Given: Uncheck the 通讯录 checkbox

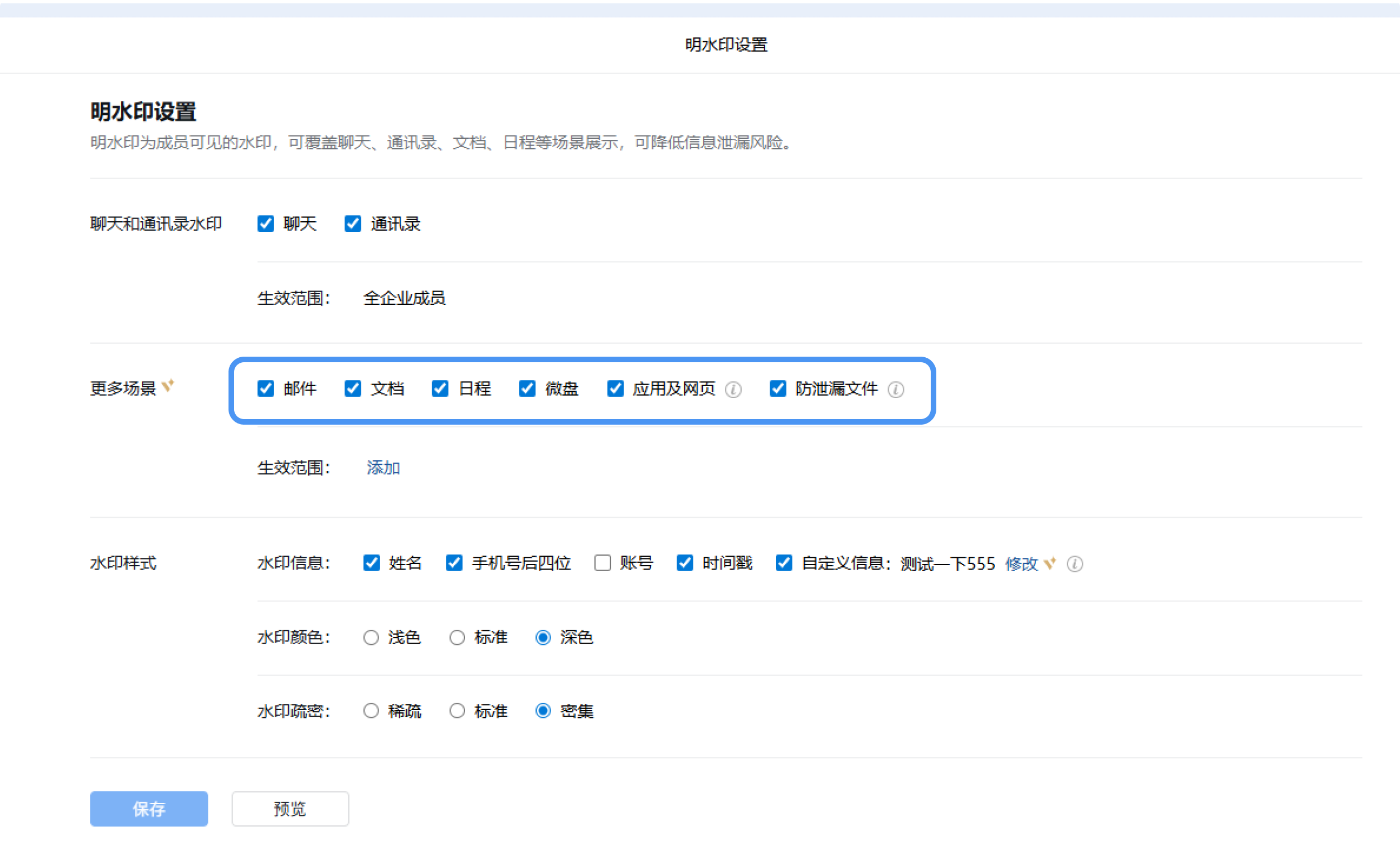Looking at the screenshot, I should click(x=353, y=224).
